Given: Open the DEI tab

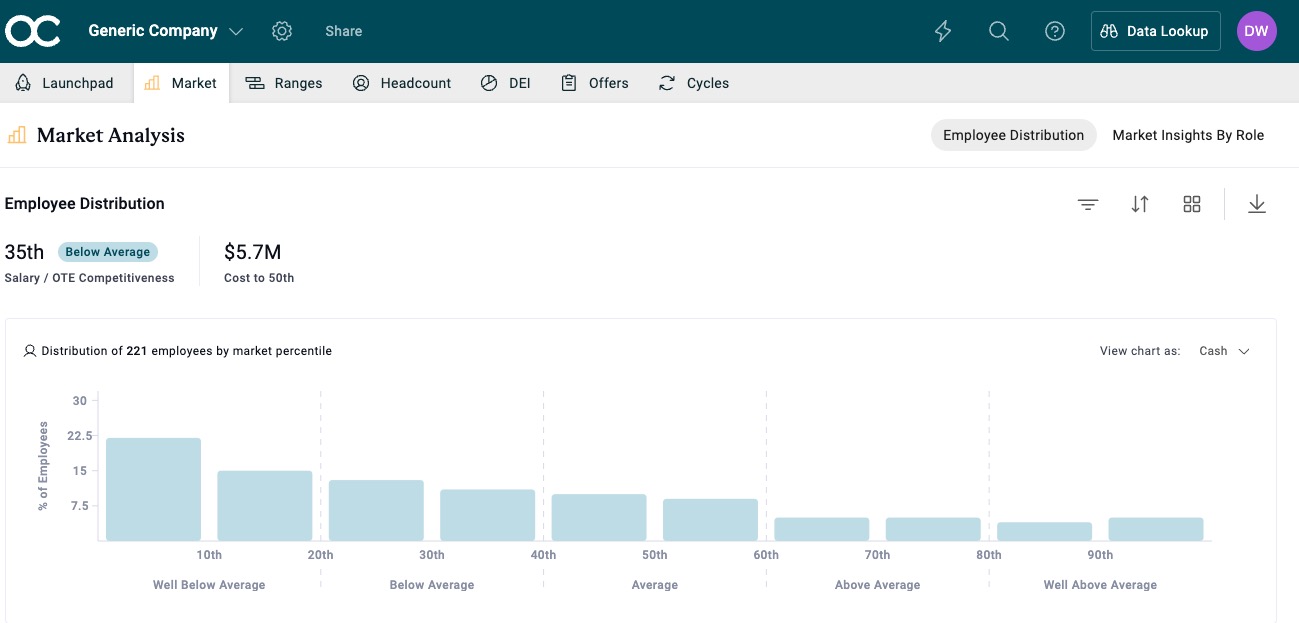Looking at the screenshot, I should (x=505, y=83).
